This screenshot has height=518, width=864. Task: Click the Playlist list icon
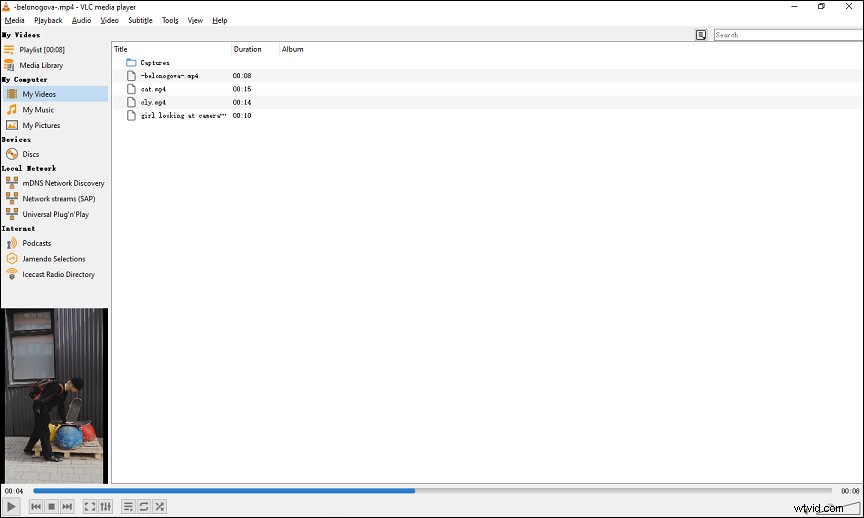[x=9, y=50]
